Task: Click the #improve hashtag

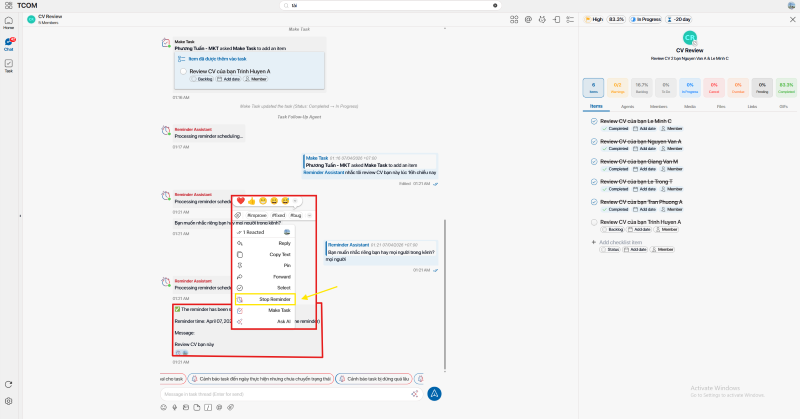Action: point(257,215)
